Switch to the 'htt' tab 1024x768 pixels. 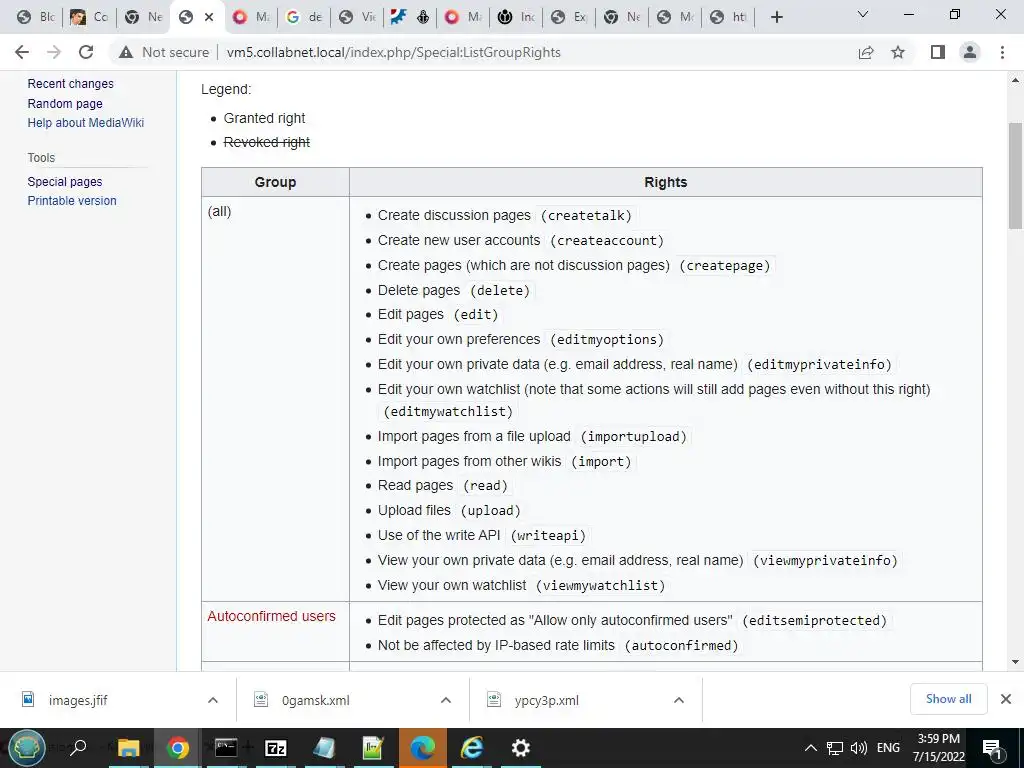pos(729,17)
